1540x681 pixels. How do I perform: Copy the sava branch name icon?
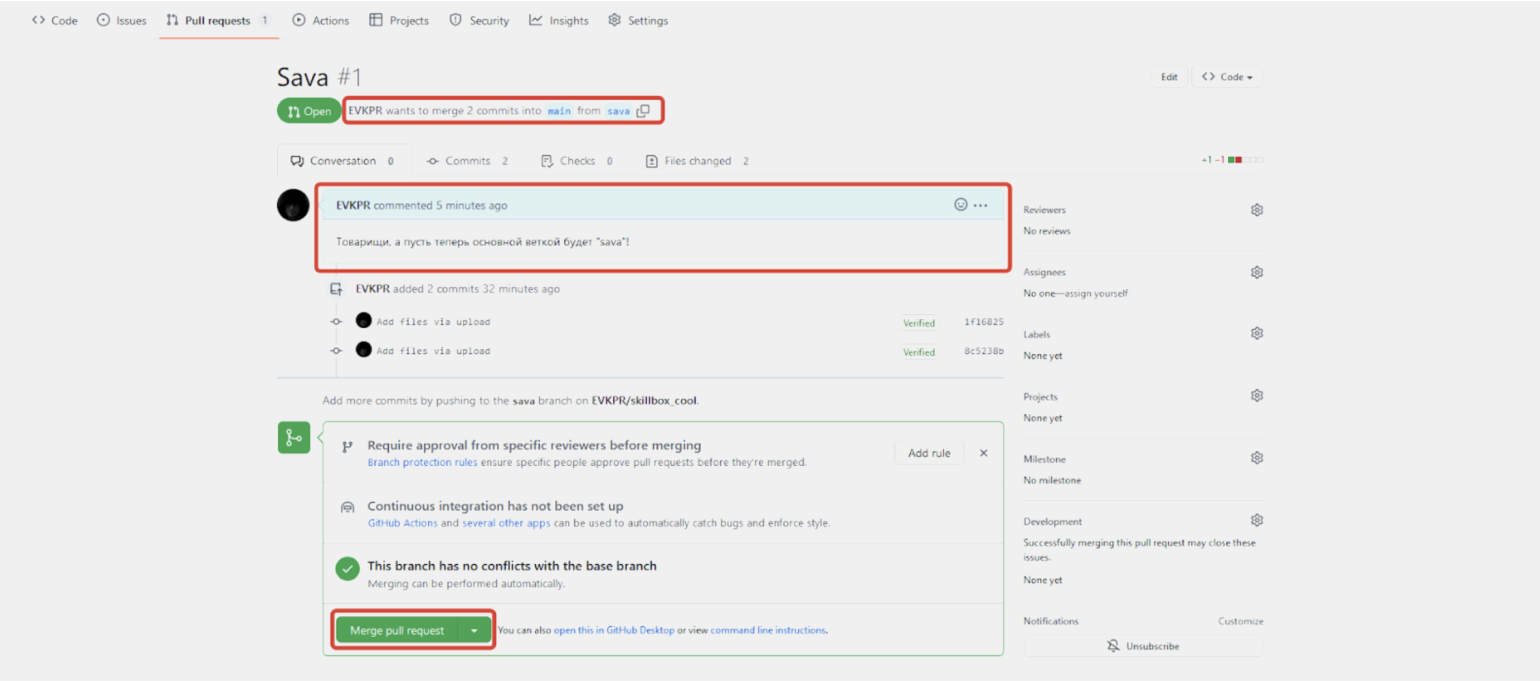tap(643, 111)
